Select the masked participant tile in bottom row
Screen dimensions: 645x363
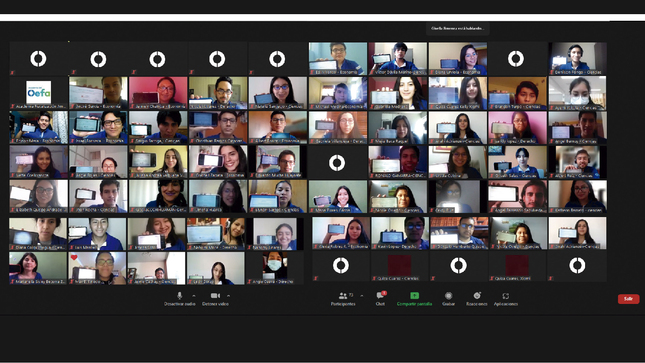click(275, 268)
